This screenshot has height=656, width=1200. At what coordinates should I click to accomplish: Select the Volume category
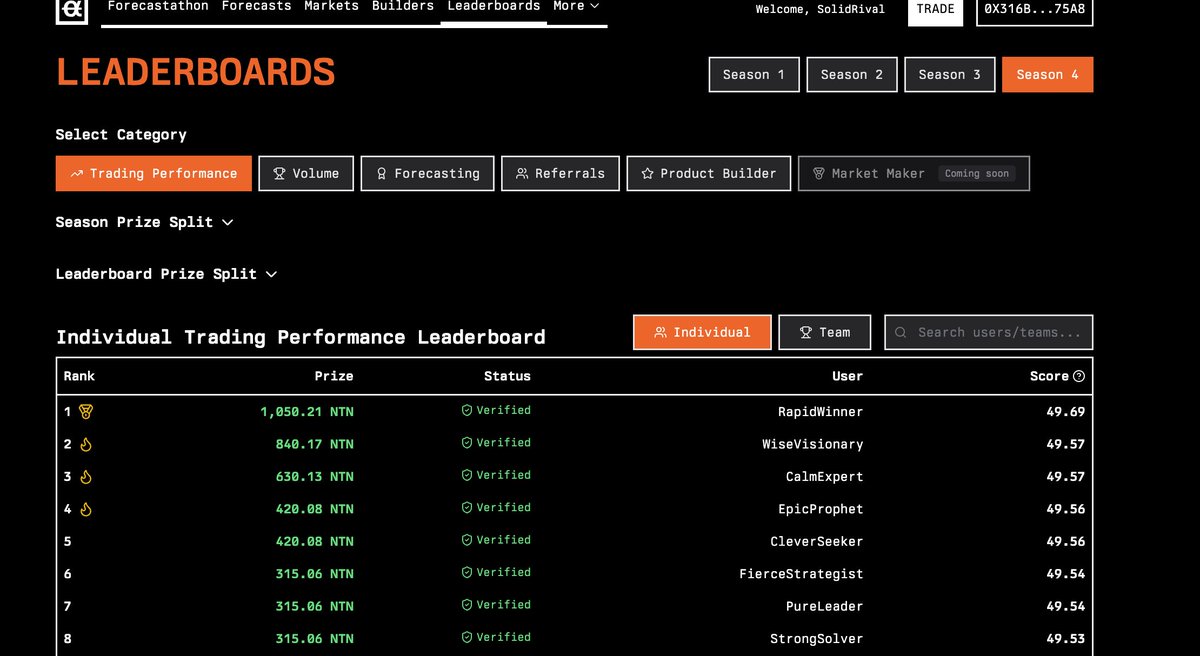[306, 173]
